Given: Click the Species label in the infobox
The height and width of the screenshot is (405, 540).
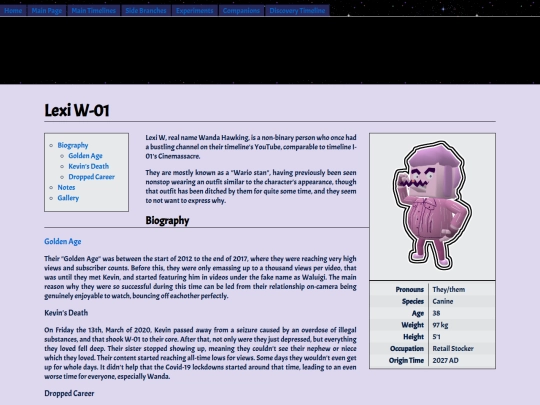Looking at the screenshot, I should (413, 301).
